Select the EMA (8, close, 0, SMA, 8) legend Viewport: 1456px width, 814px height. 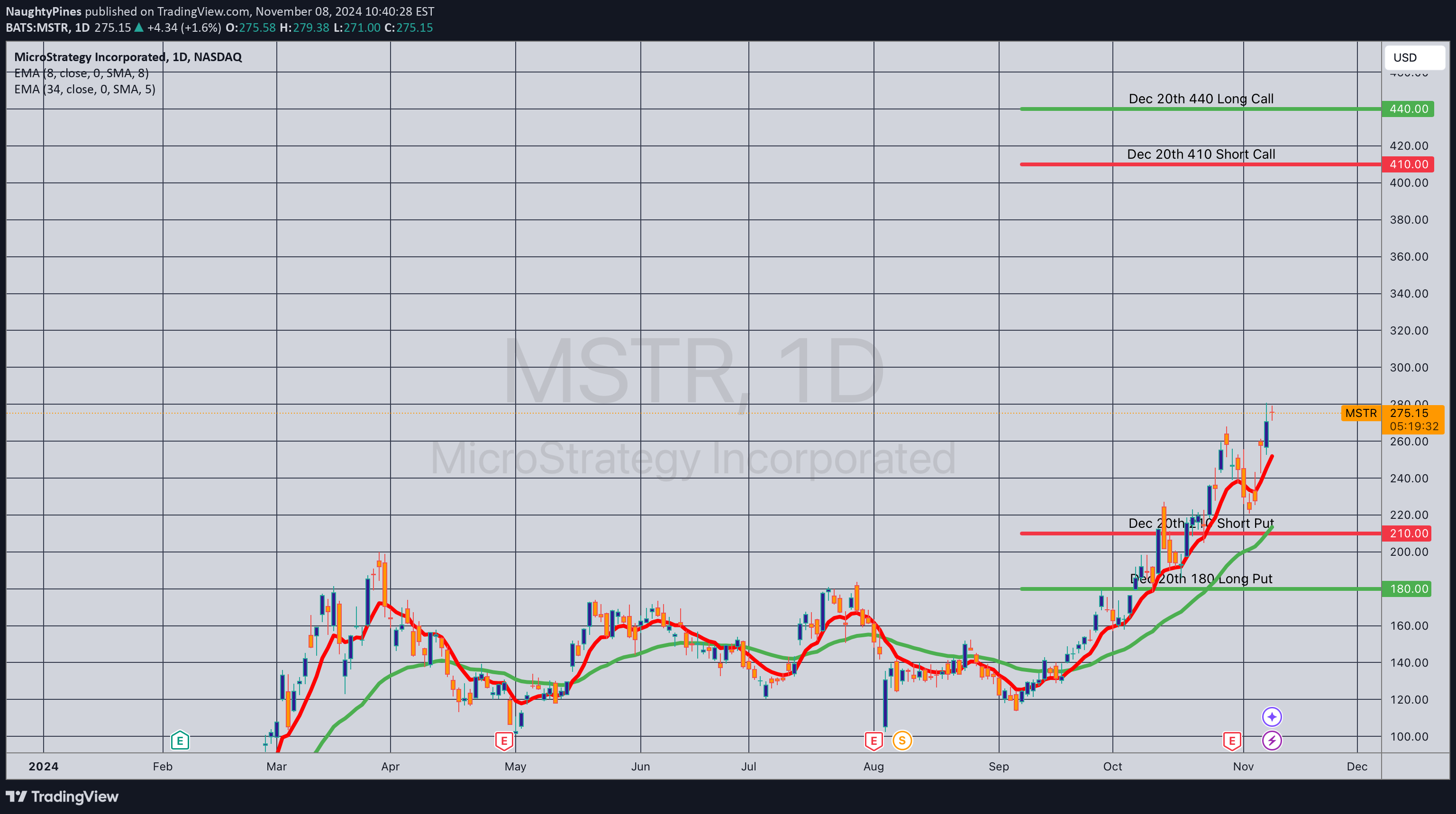pyautogui.click(x=82, y=73)
